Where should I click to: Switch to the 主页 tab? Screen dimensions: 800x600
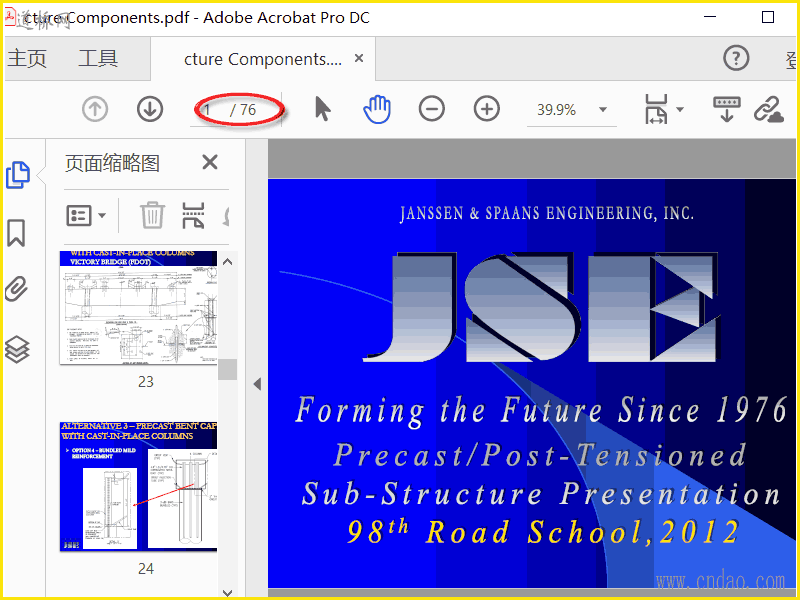coord(27,58)
